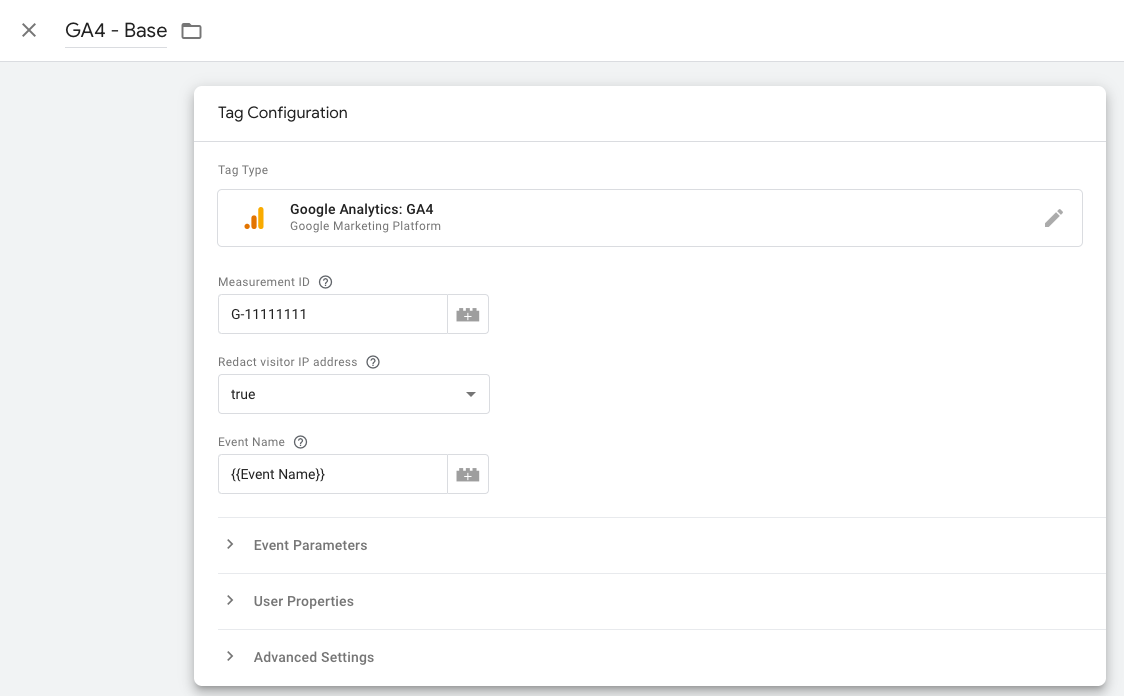Click the Google Analytics bar chart logo

coord(254,218)
